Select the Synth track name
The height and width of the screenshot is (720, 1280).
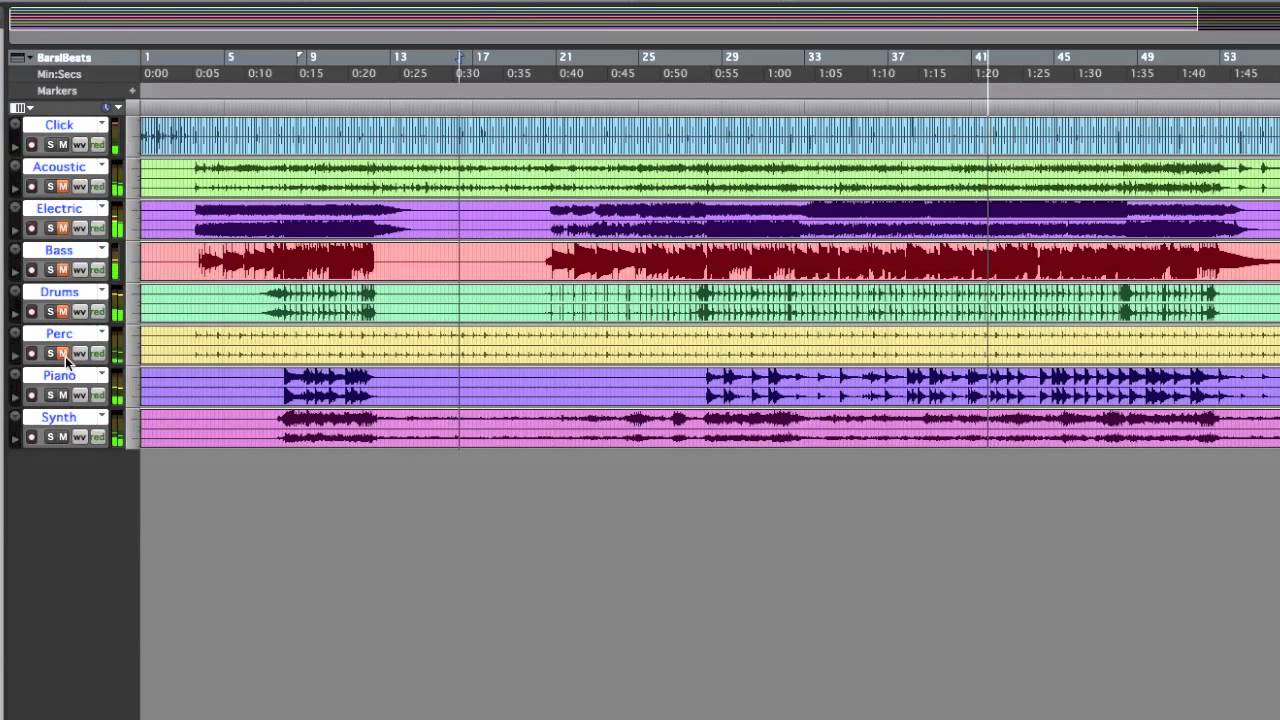(59, 416)
